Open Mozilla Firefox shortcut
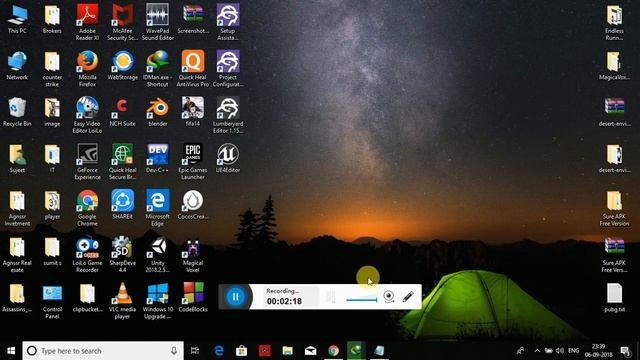This screenshot has height=360, width=640. [87, 69]
